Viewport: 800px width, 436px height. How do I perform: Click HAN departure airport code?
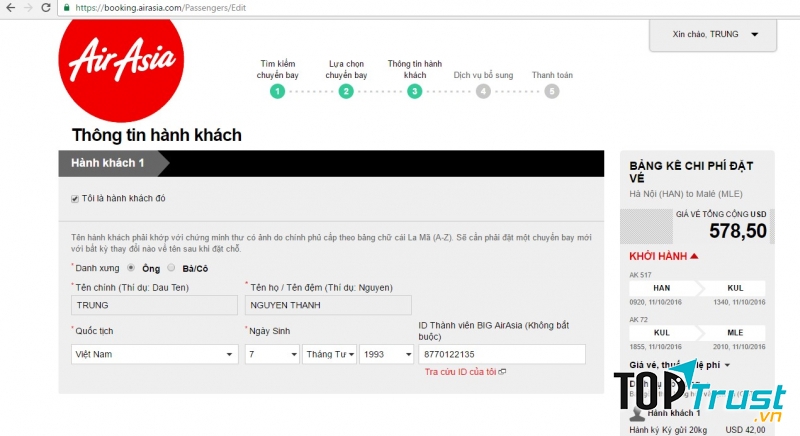click(662, 288)
